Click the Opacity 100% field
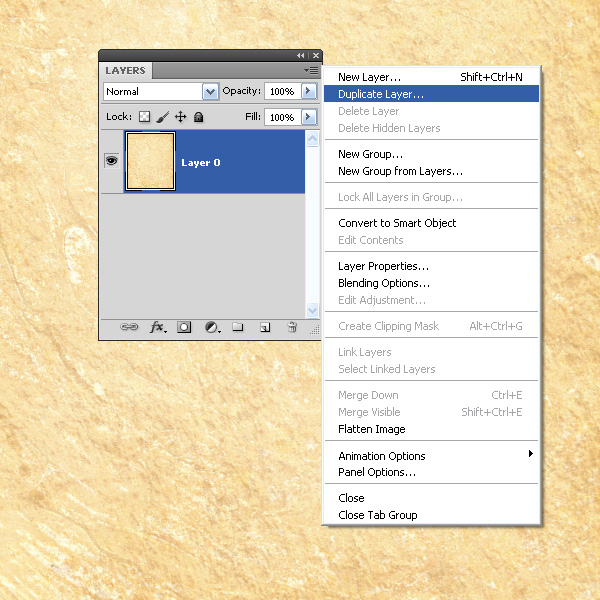 pyautogui.click(x=283, y=91)
